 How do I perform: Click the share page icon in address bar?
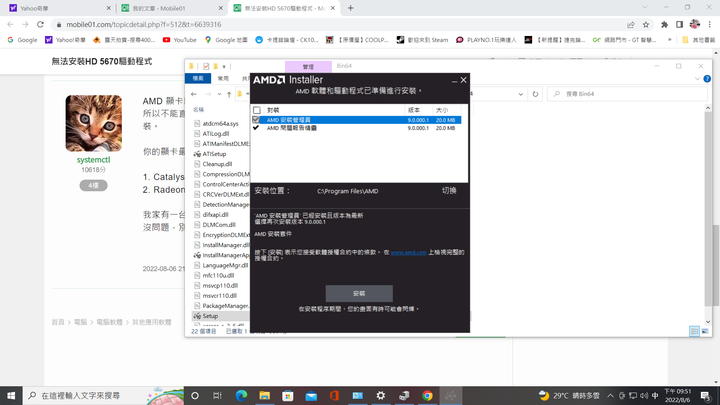coord(630,24)
